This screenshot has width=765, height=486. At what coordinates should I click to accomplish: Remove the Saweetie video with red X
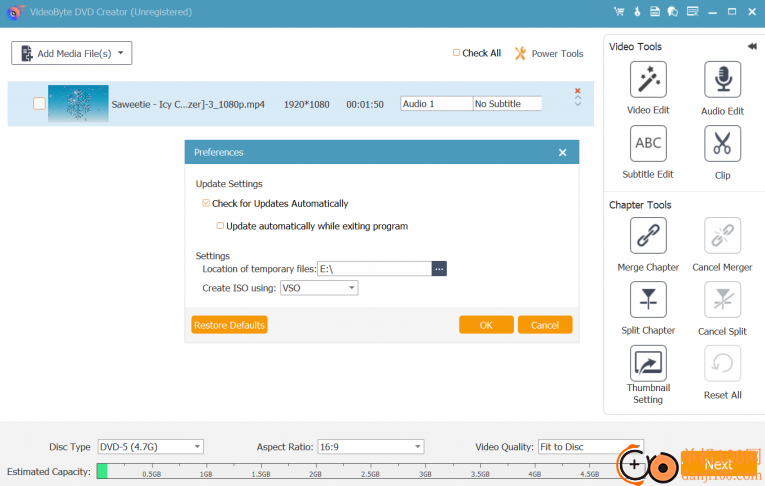pos(578,91)
